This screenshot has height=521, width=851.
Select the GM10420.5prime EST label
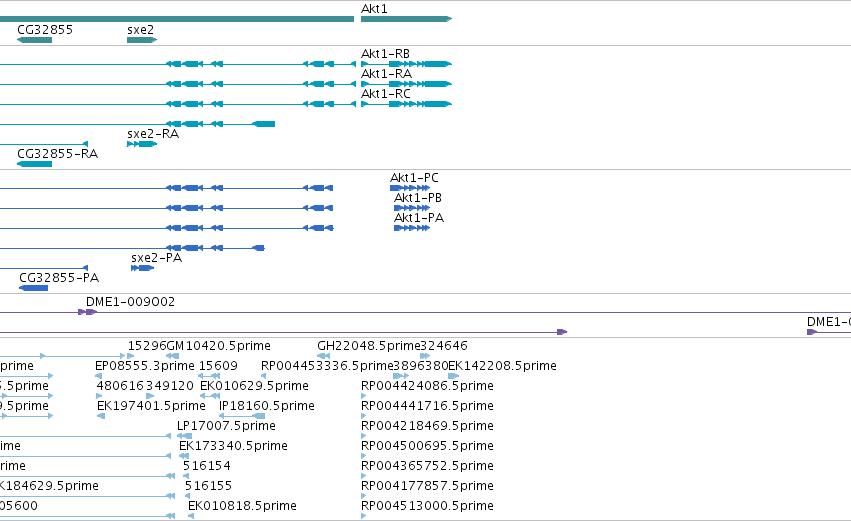218,346
